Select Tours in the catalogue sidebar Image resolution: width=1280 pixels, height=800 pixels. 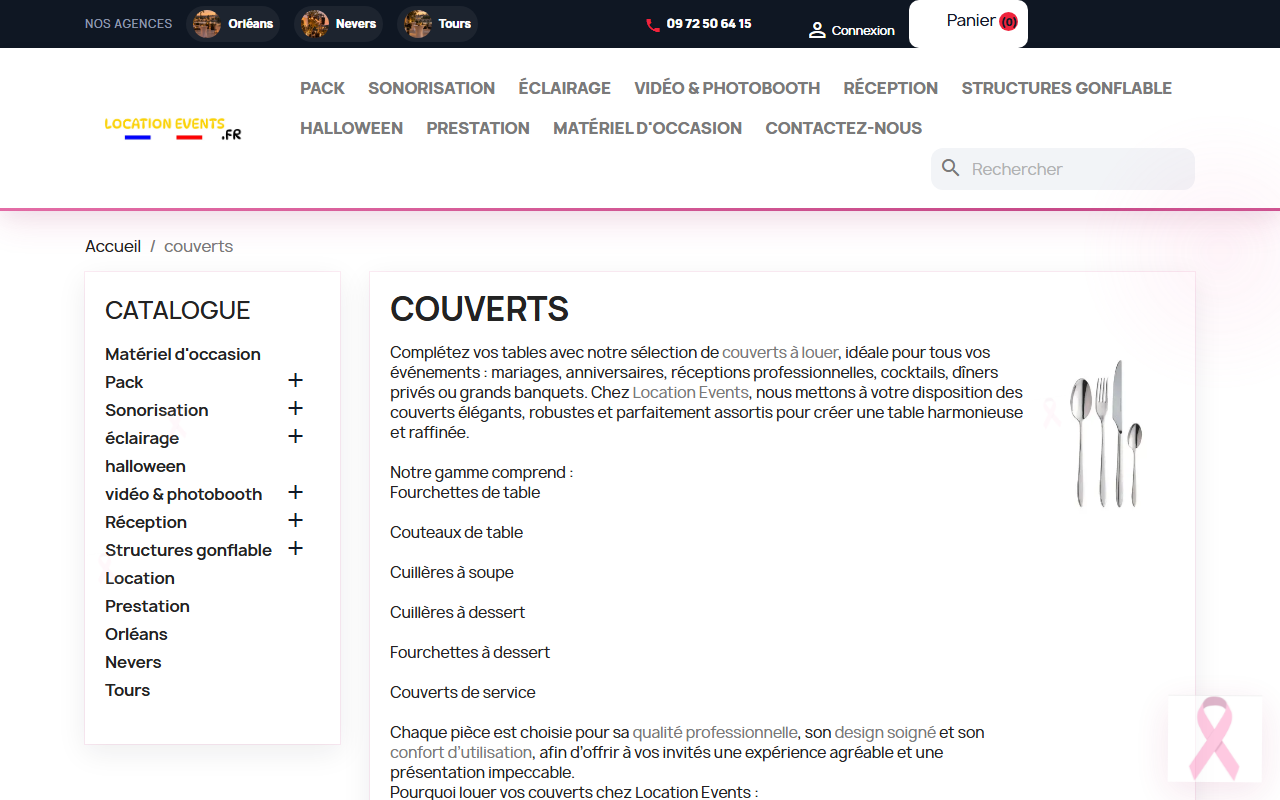(127, 690)
